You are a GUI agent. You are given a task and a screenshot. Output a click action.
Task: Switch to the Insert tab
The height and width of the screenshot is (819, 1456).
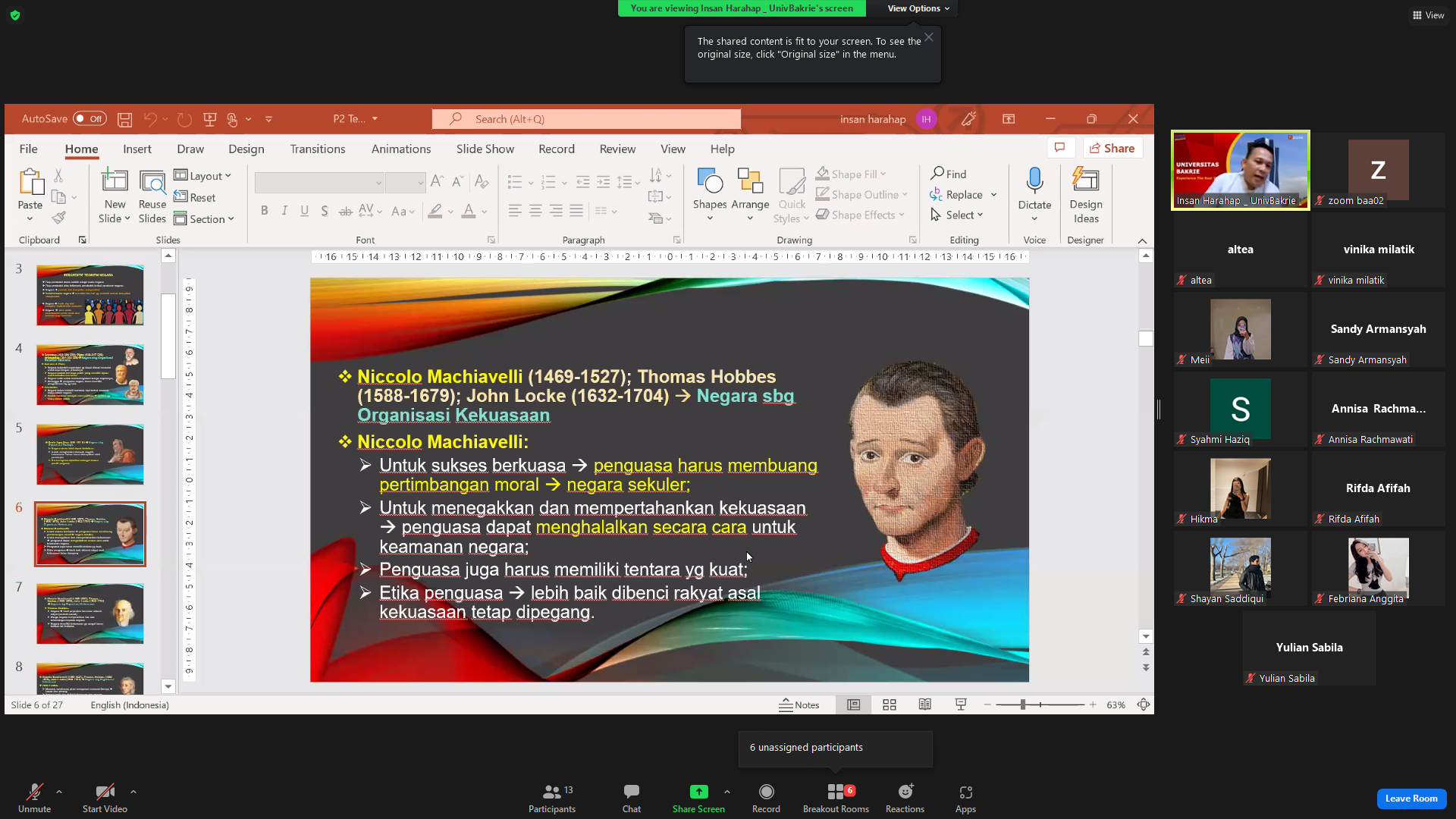(137, 149)
